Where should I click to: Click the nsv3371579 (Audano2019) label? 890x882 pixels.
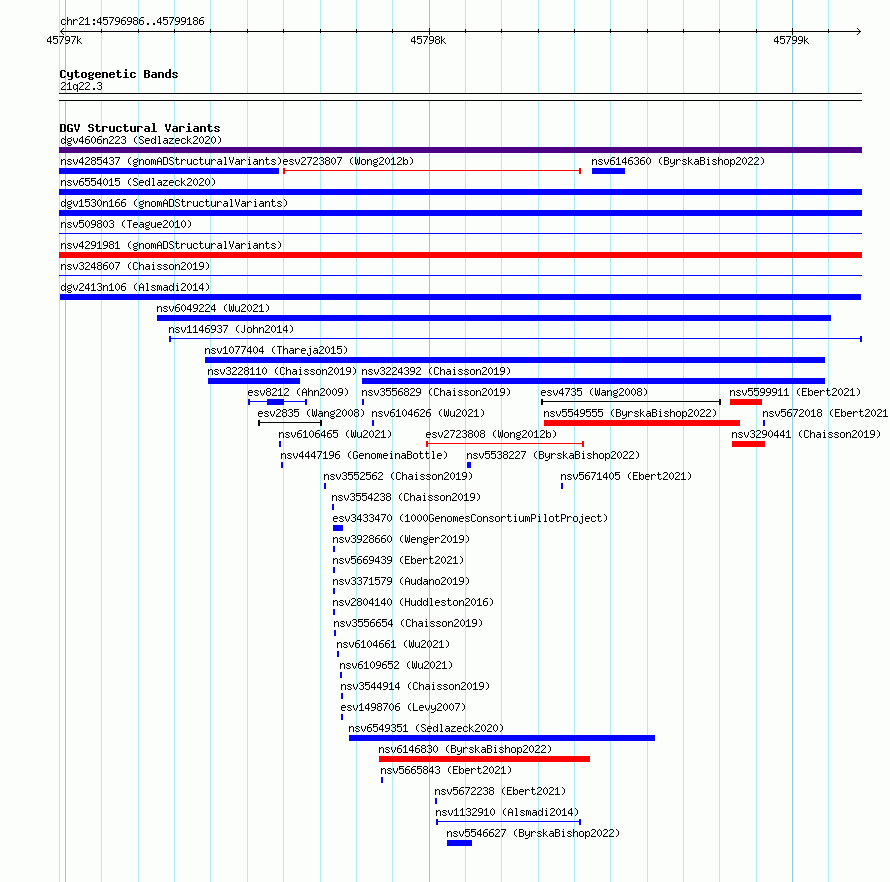coord(401,581)
